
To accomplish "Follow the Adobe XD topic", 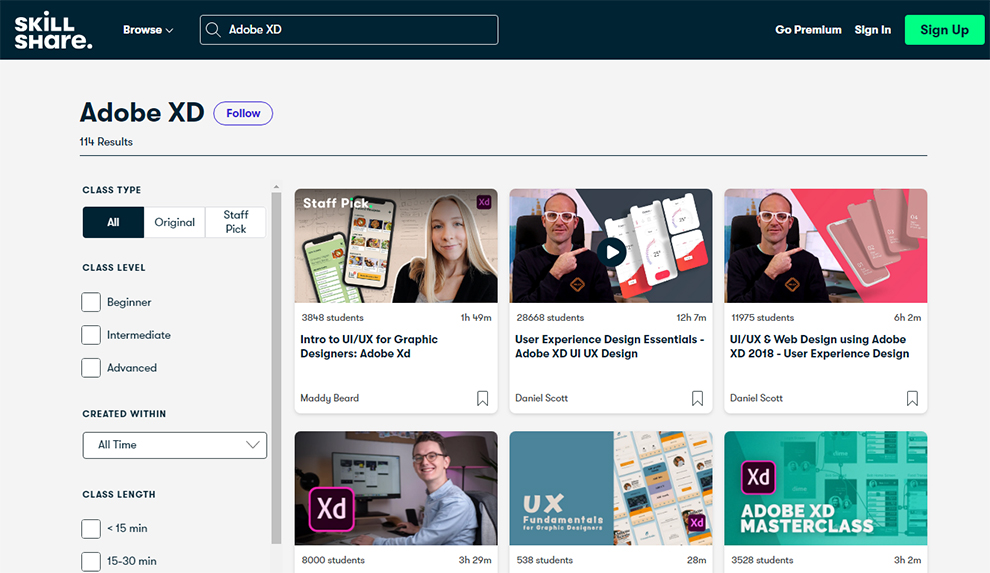I will click(x=243, y=114).
